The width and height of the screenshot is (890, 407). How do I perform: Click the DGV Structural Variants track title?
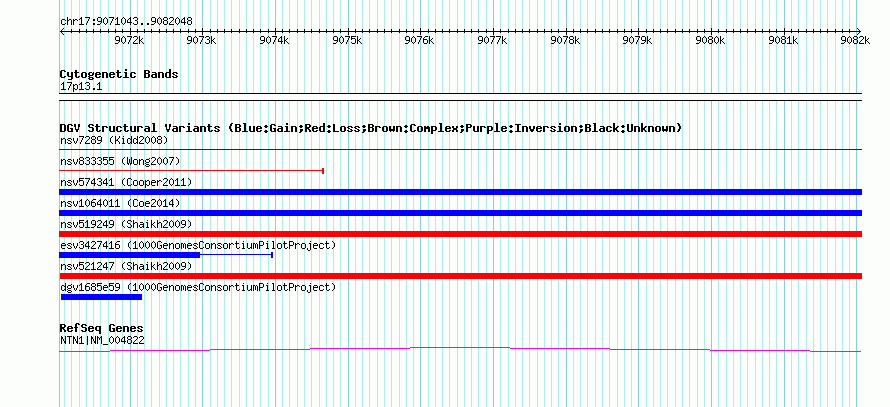click(371, 128)
